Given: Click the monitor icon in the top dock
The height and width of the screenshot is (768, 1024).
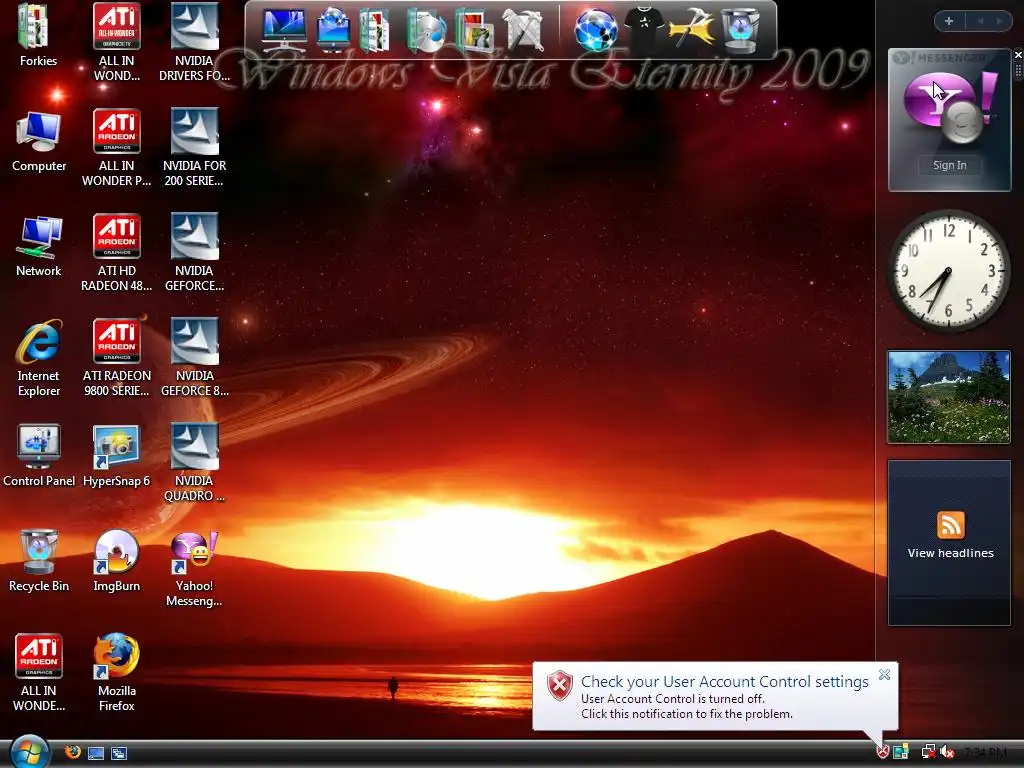Looking at the screenshot, I should (283, 30).
